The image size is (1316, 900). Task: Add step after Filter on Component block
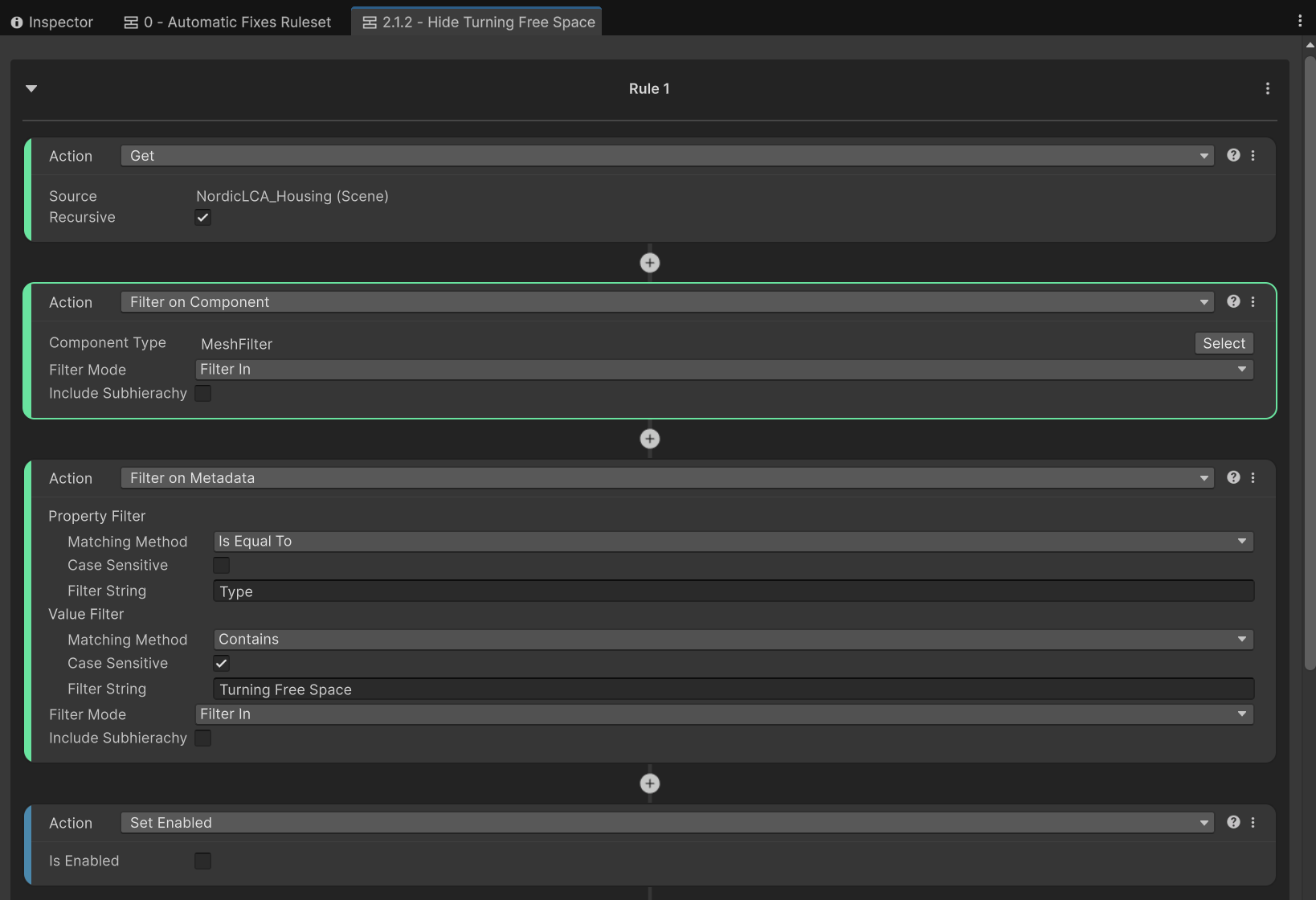click(649, 439)
